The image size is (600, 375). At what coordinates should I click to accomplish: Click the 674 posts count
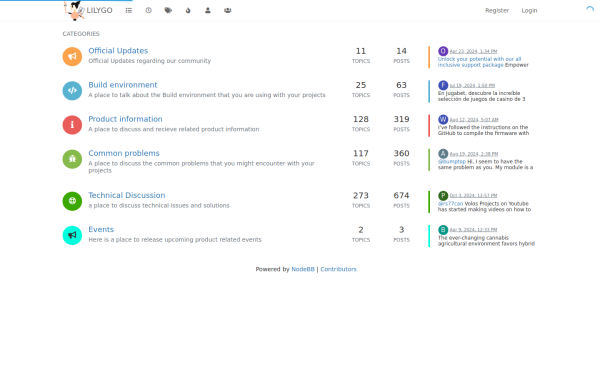pos(401,196)
